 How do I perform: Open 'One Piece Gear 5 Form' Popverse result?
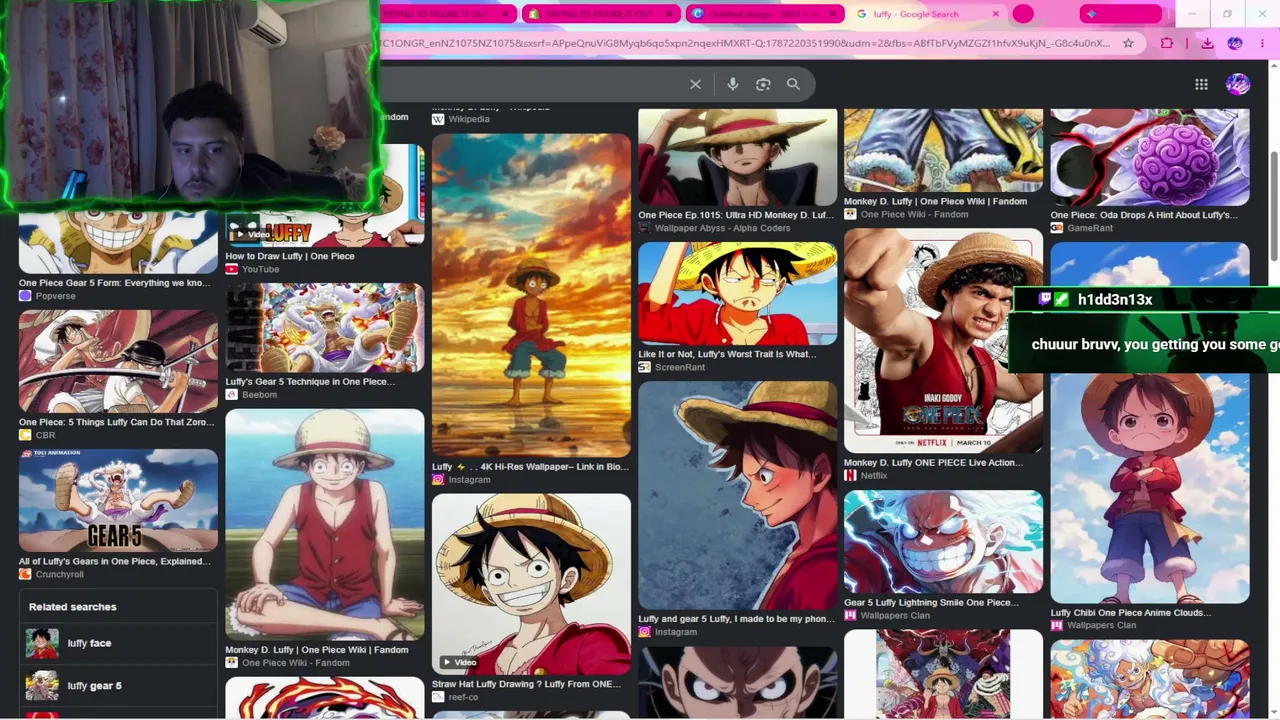coord(114,283)
